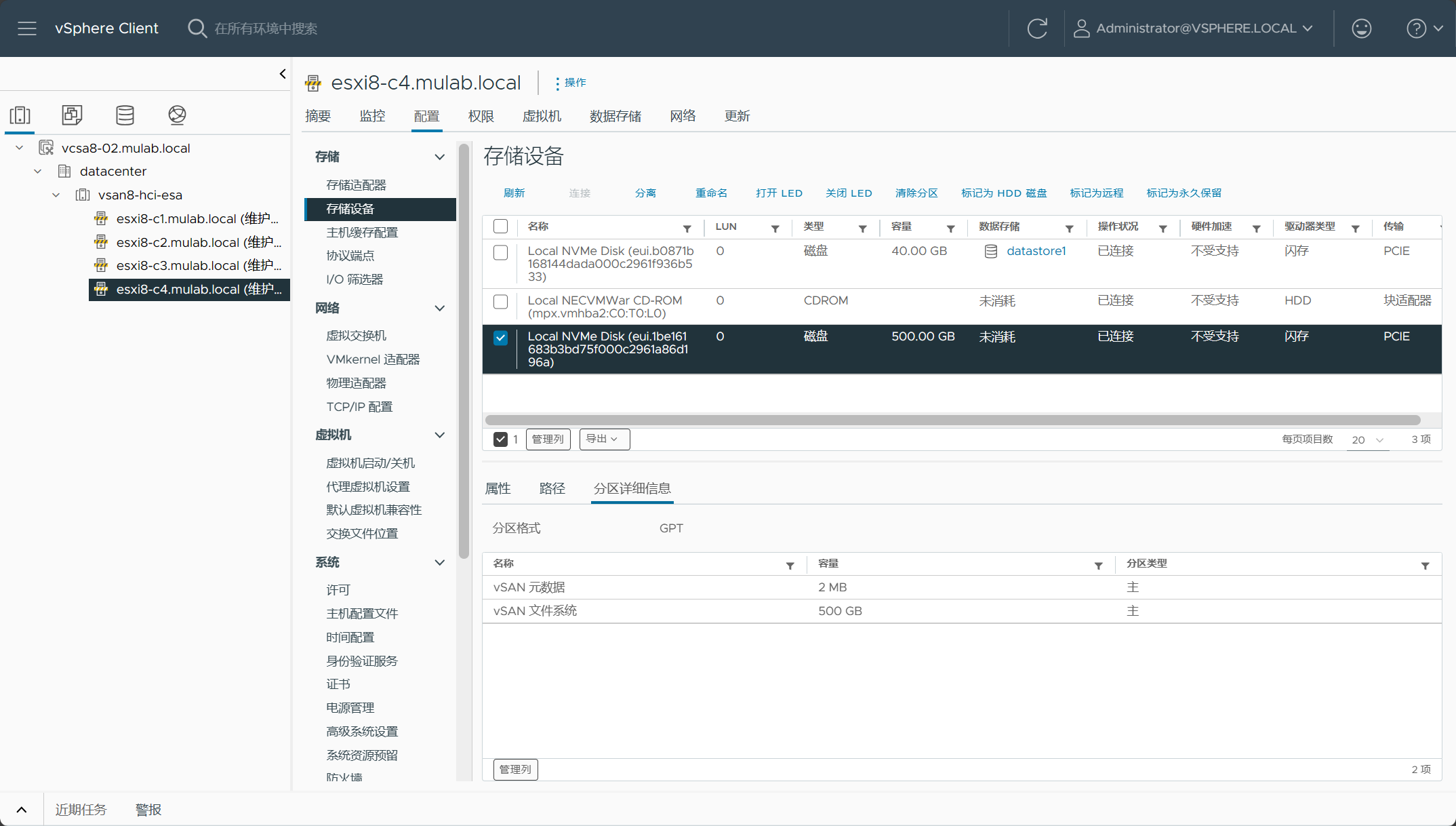Open the feedback smiley icon

[1361, 28]
